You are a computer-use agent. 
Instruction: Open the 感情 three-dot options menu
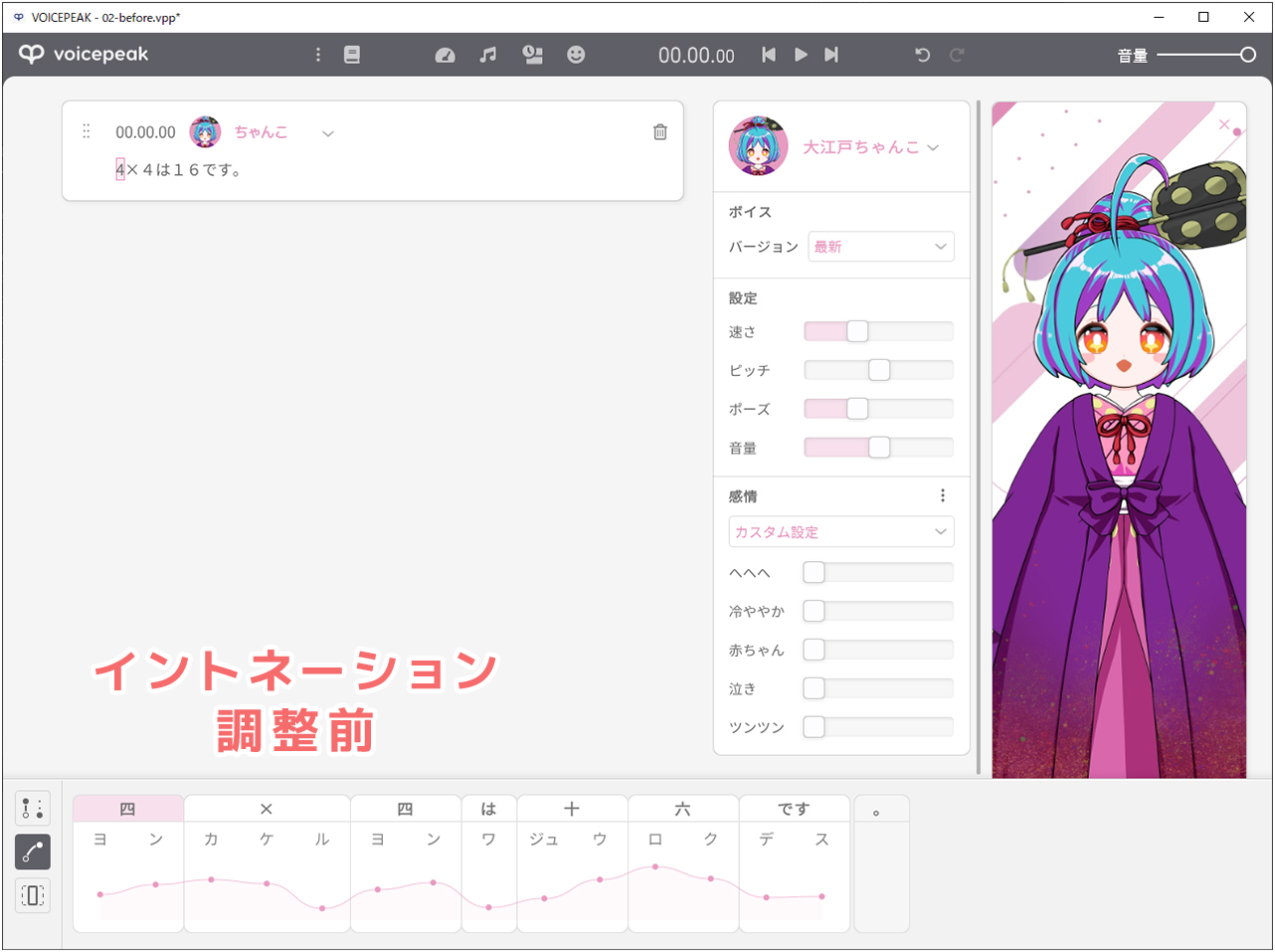tap(943, 495)
